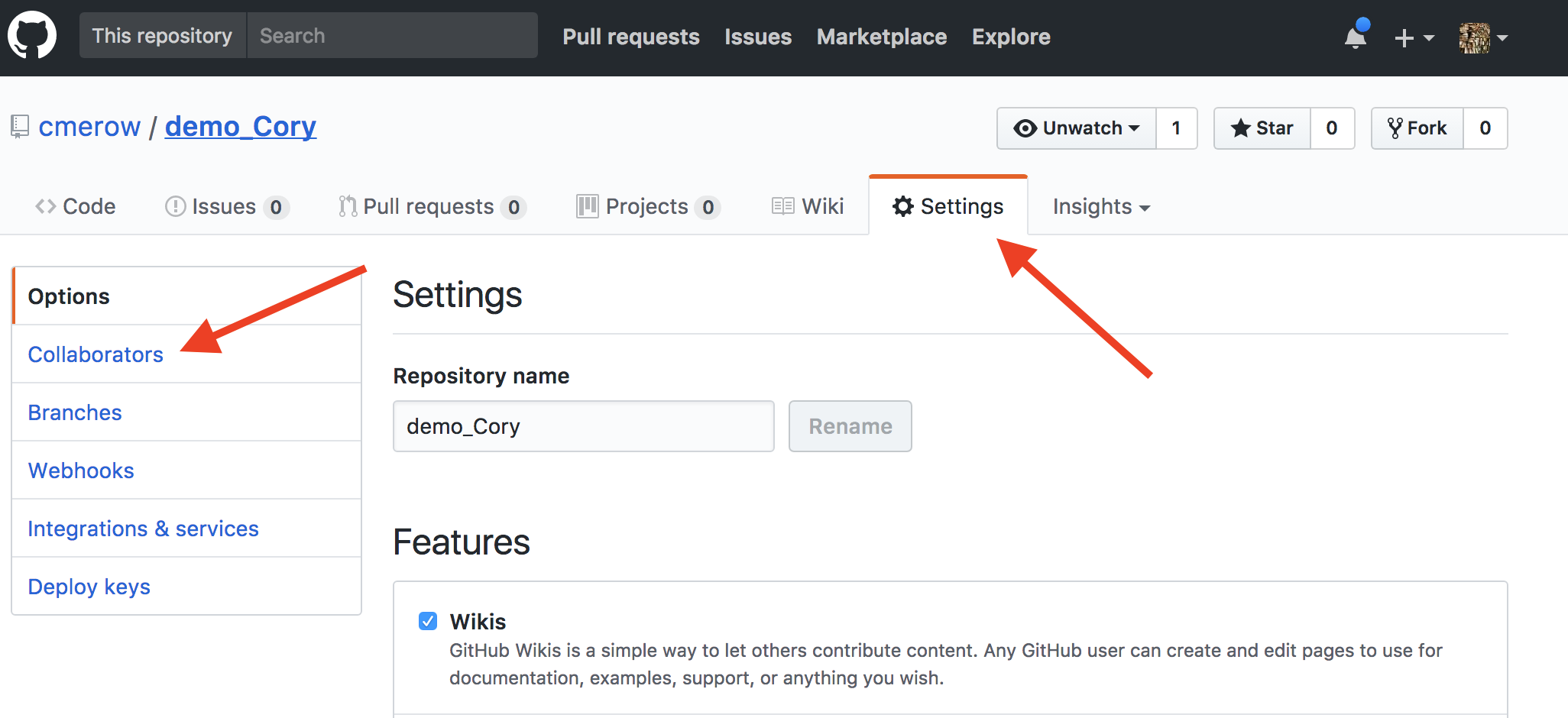
Task: Click the star icon in Star button
Action: pyautogui.click(x=1241, y=128)
